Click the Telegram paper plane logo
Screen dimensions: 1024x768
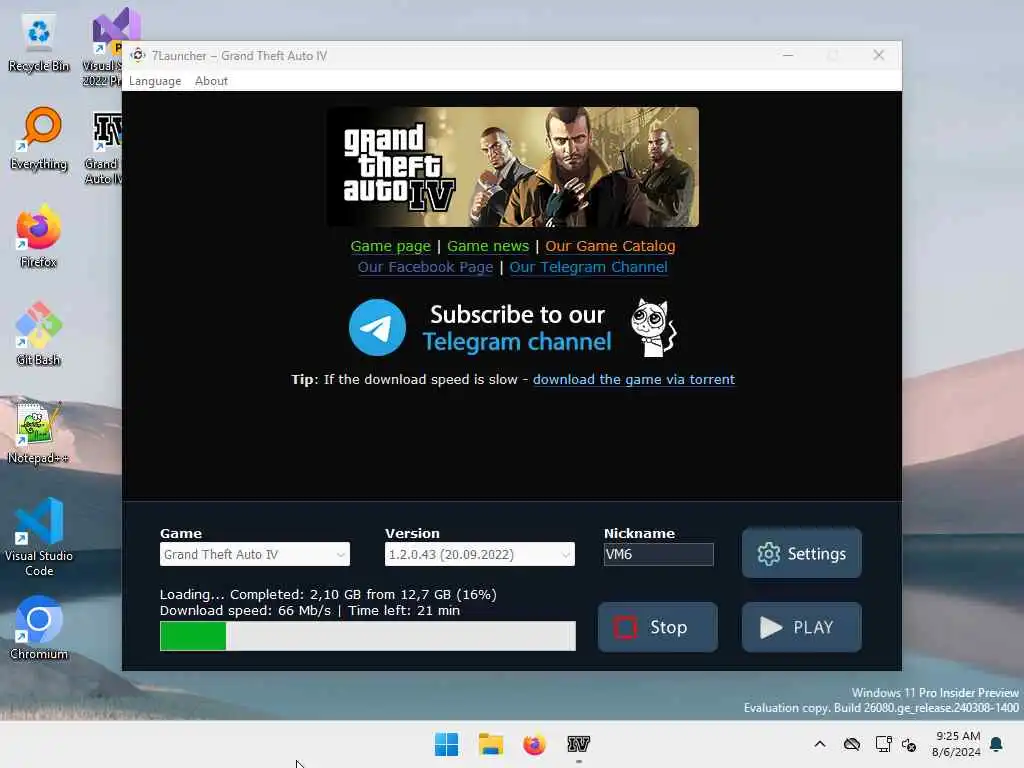377,328
